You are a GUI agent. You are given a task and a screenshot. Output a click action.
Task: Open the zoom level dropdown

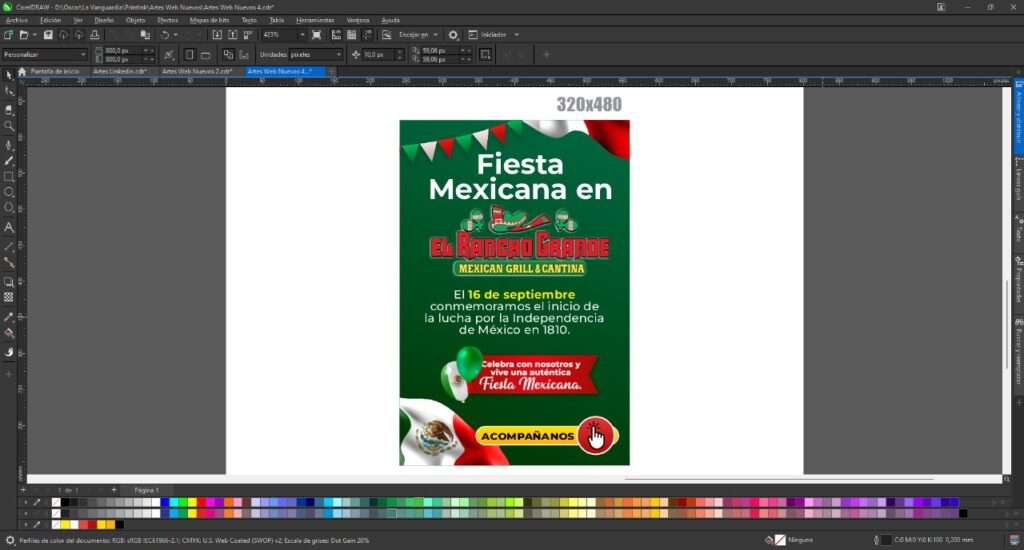299,35
